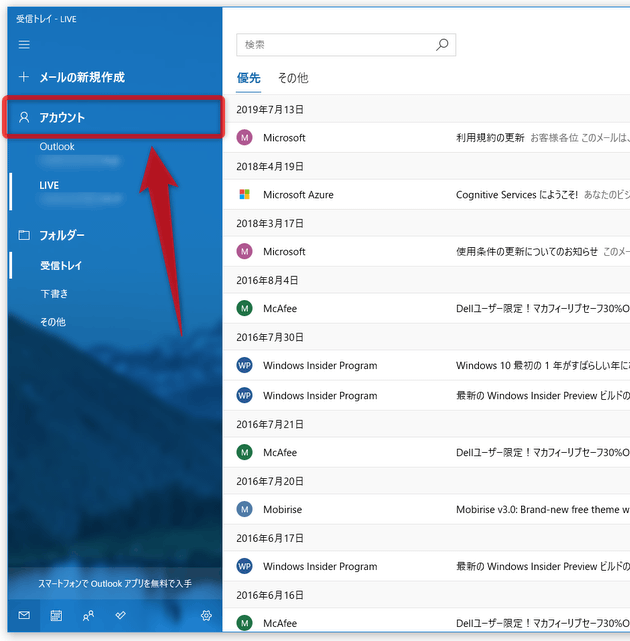630x641 pixels.
Task: Open Cognitive Services にようこそ email
Action: click(x=426, y=195)
